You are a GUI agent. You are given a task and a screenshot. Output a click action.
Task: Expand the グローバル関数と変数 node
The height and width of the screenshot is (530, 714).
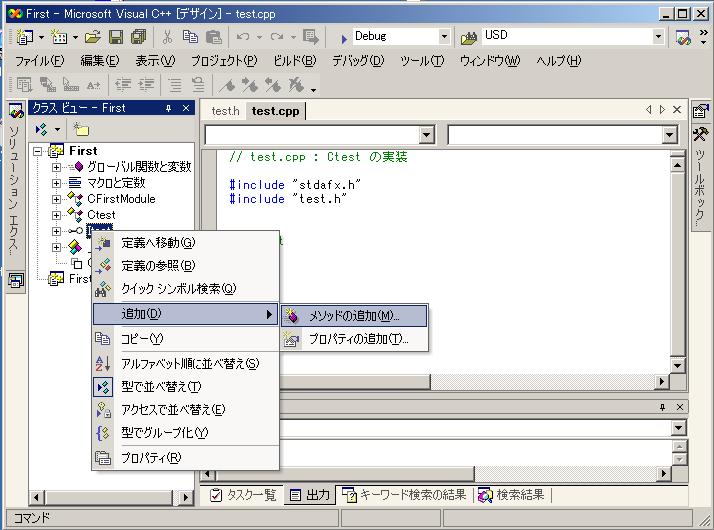point(56,167)
